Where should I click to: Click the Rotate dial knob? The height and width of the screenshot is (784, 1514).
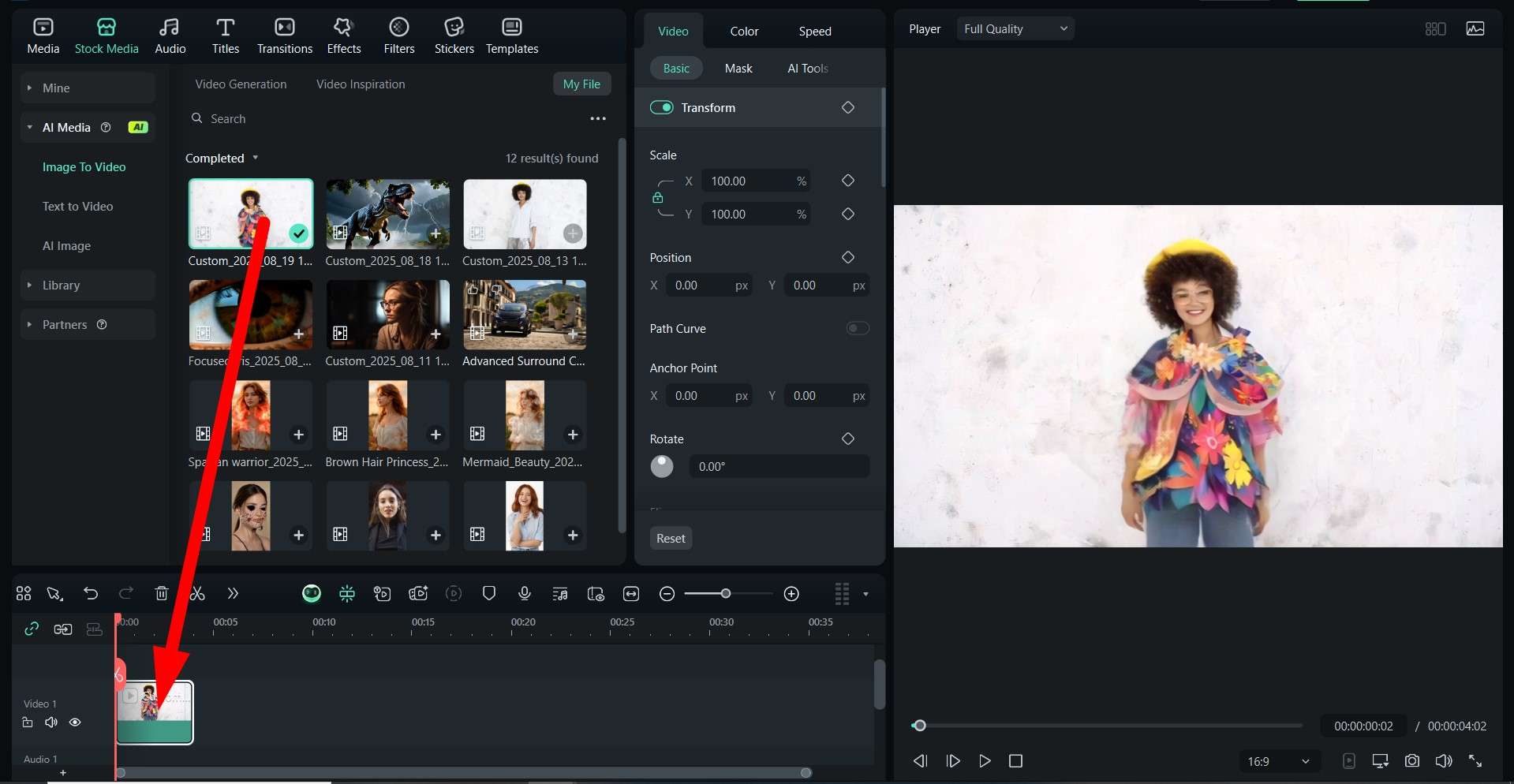coord(662,466)
